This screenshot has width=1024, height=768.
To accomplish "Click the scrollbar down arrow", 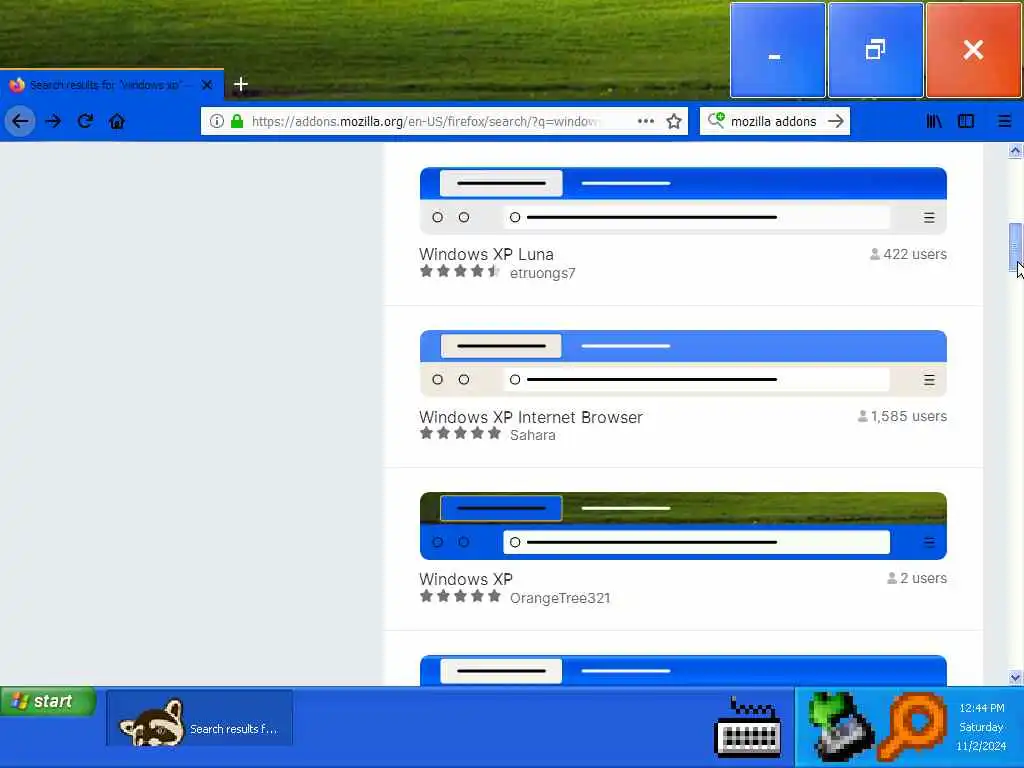I will [1015, 677].
